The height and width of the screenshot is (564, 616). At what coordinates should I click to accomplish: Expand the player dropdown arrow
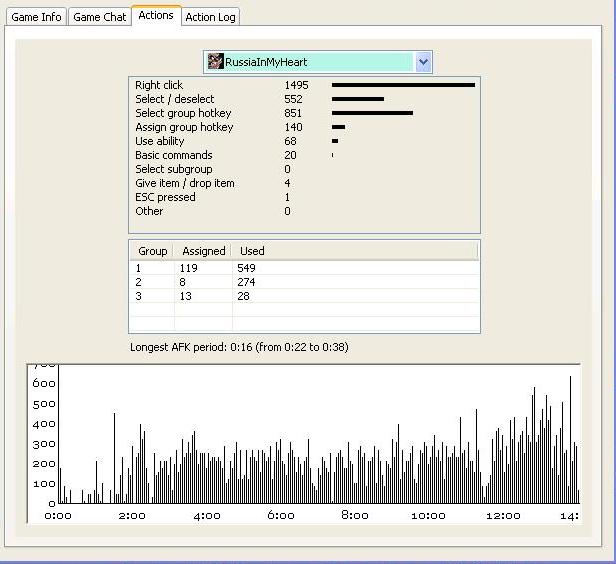(423, 62)
